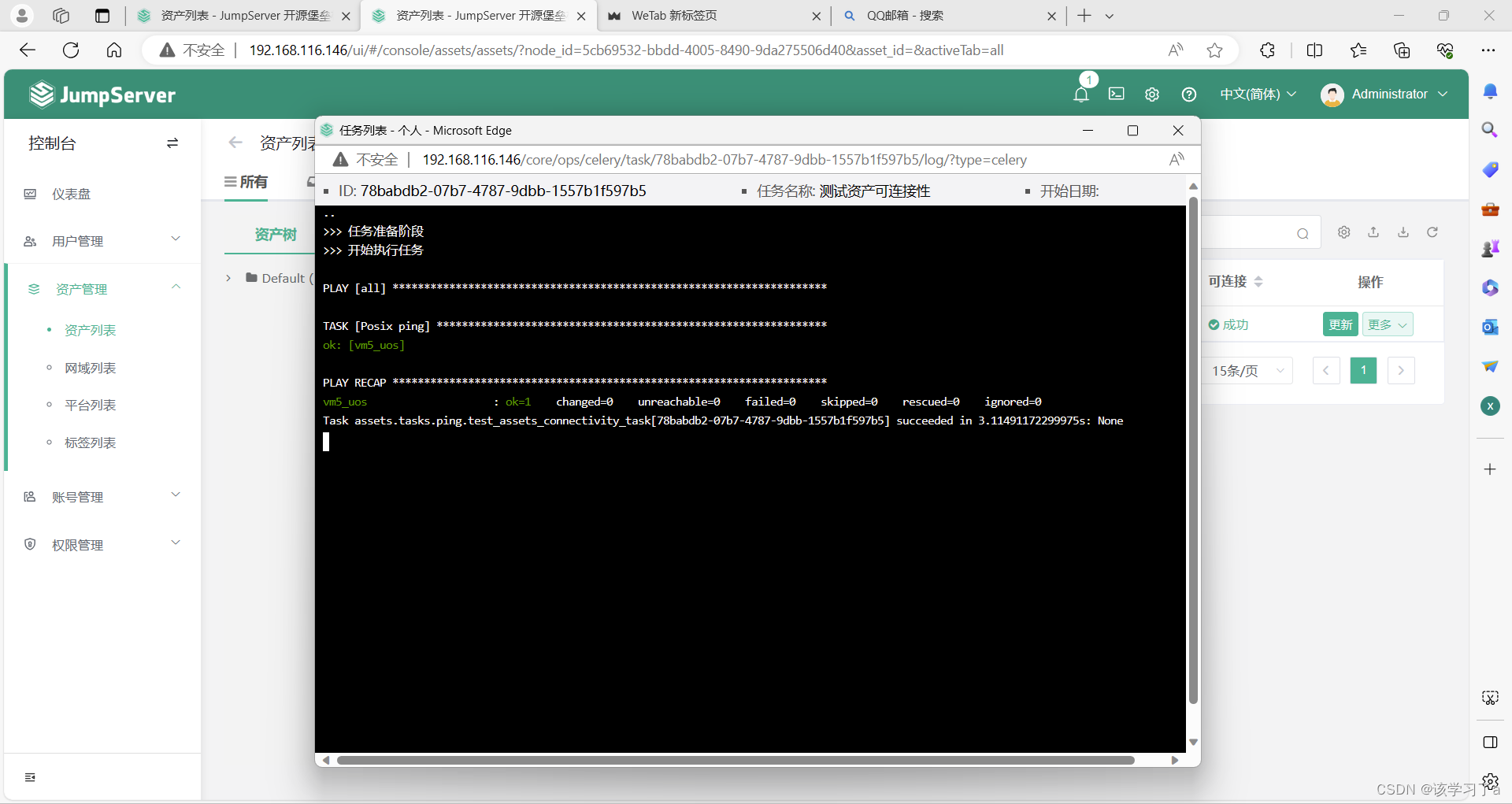Open language dropdown 中文(简体)

(1258, 94)
